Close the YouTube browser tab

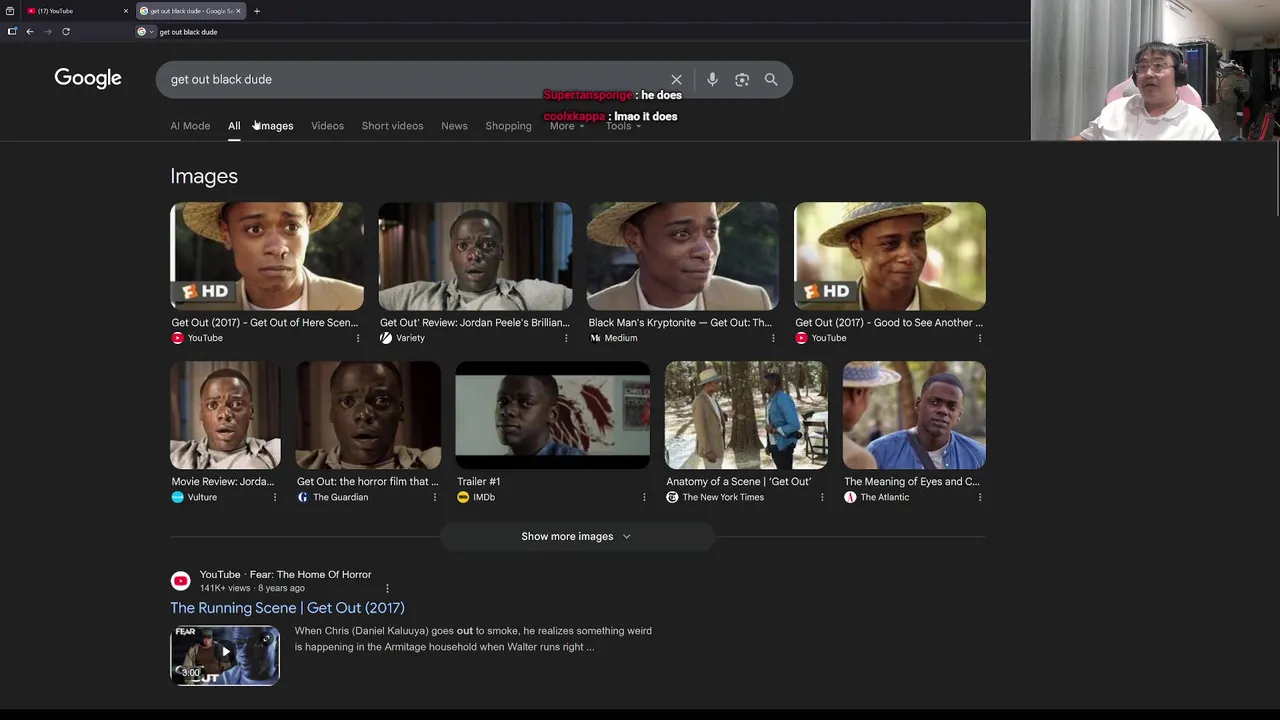(126, 11)
